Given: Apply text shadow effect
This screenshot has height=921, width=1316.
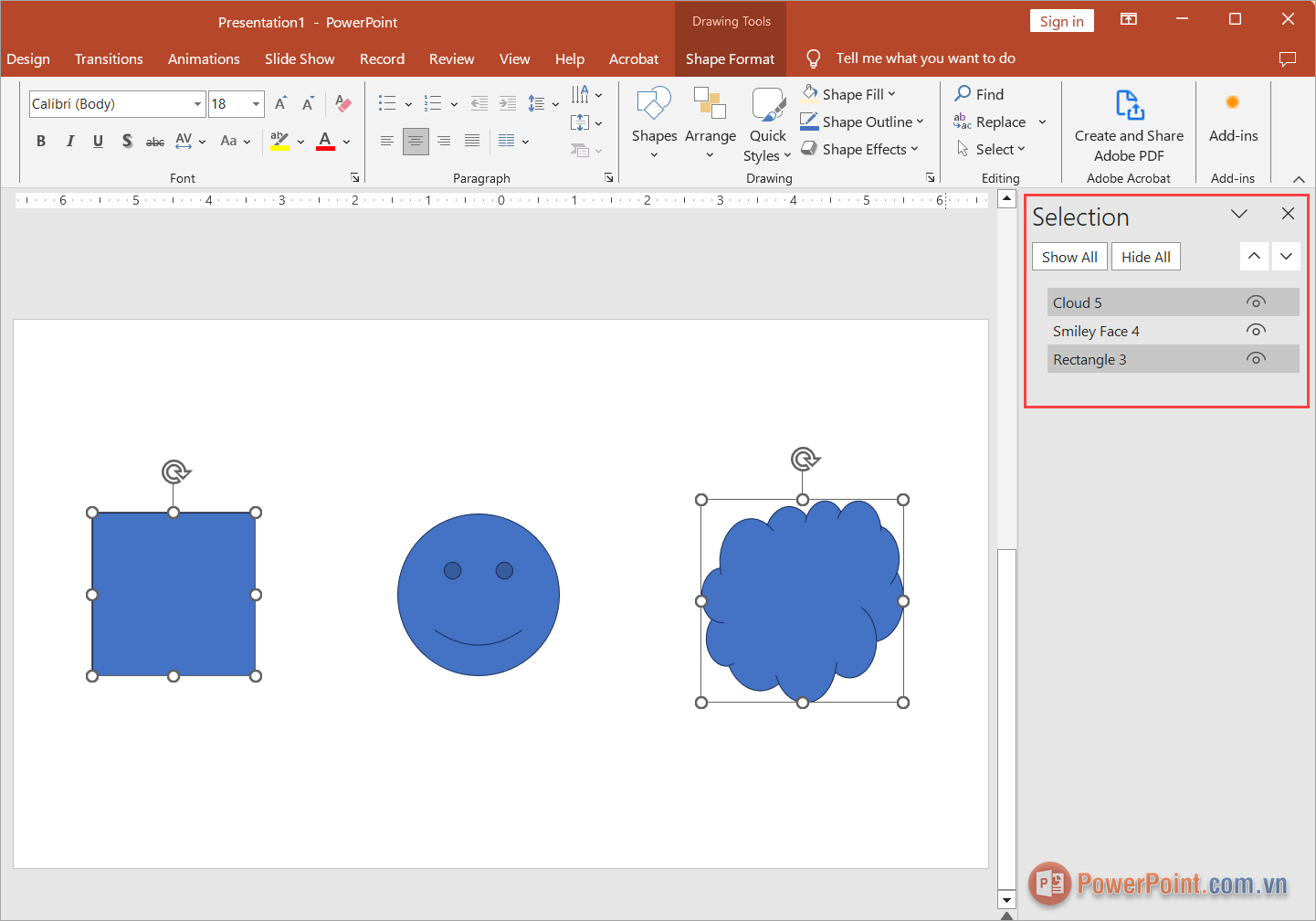Looking at the screenshot, I should 127,141.
